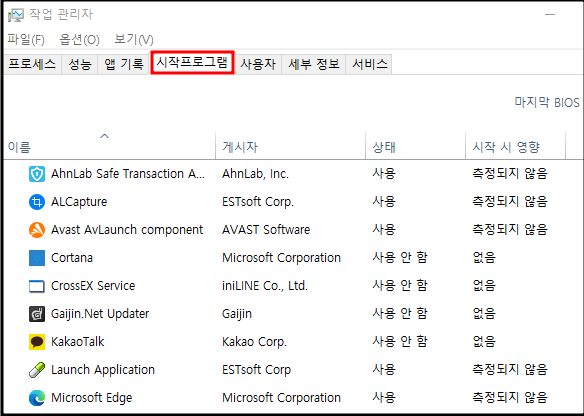Switch to the 프로세스 tab
This screenshot has width=584, height=416.
[x=32, y=64]
